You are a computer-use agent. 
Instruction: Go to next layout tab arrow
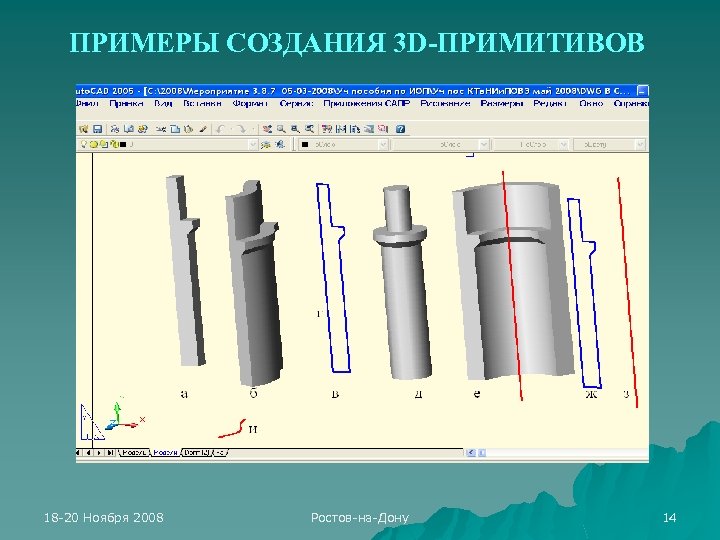pos(99,453)
